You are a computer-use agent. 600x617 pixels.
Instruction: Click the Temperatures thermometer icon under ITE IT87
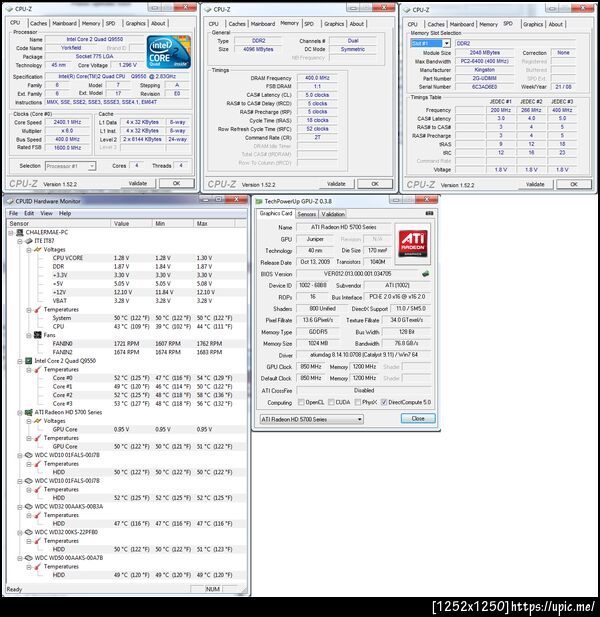tap(38, 309)
